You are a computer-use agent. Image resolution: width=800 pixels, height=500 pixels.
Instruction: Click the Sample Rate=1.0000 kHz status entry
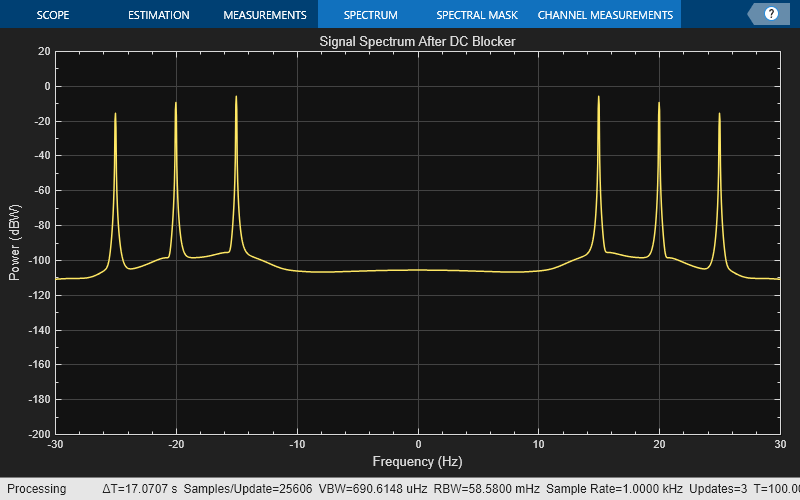pos(614,489)
